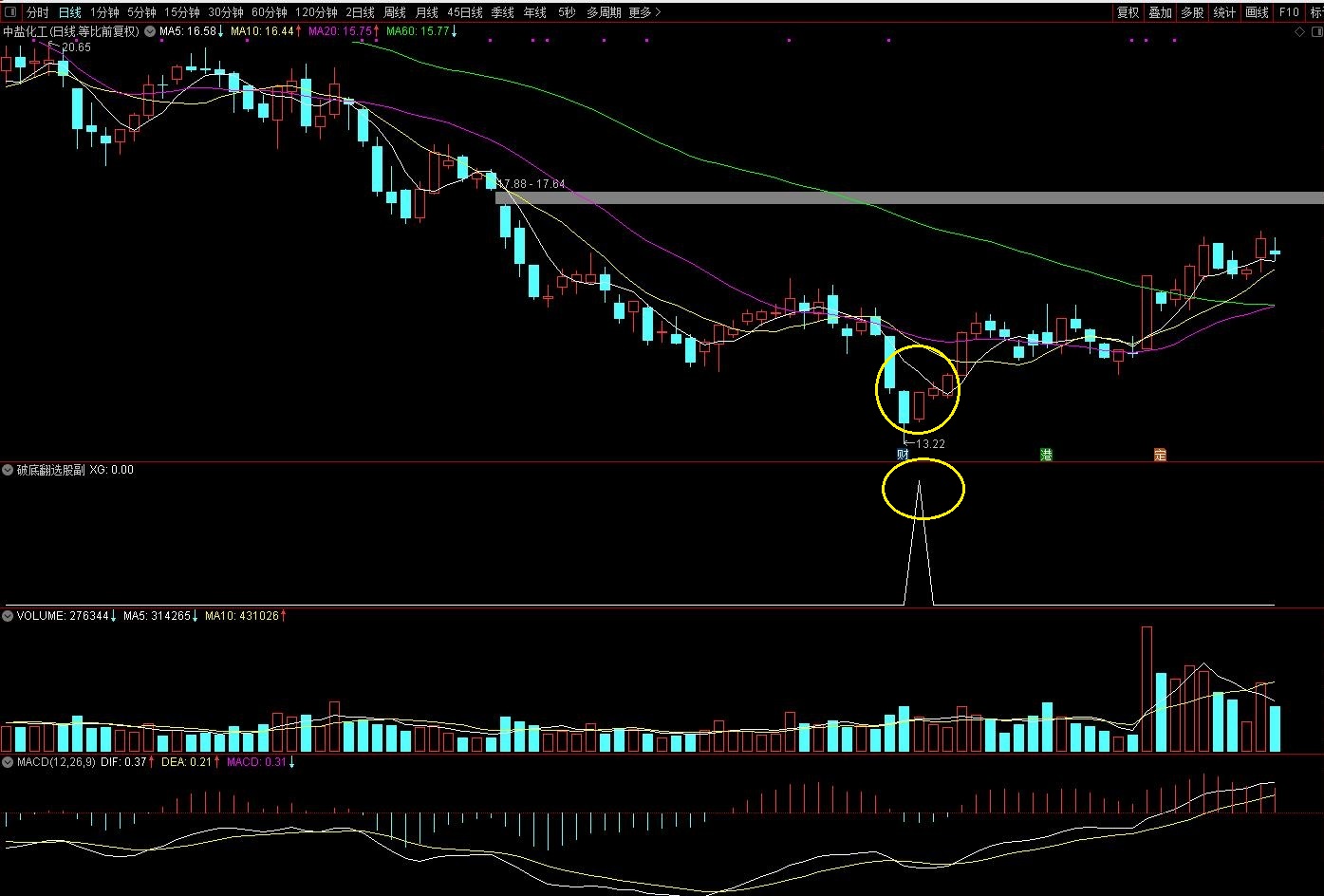The width and height of the screenshot is (1324, 896).
Task: Select the 5秒 period tab
Action: click(567, 12)
